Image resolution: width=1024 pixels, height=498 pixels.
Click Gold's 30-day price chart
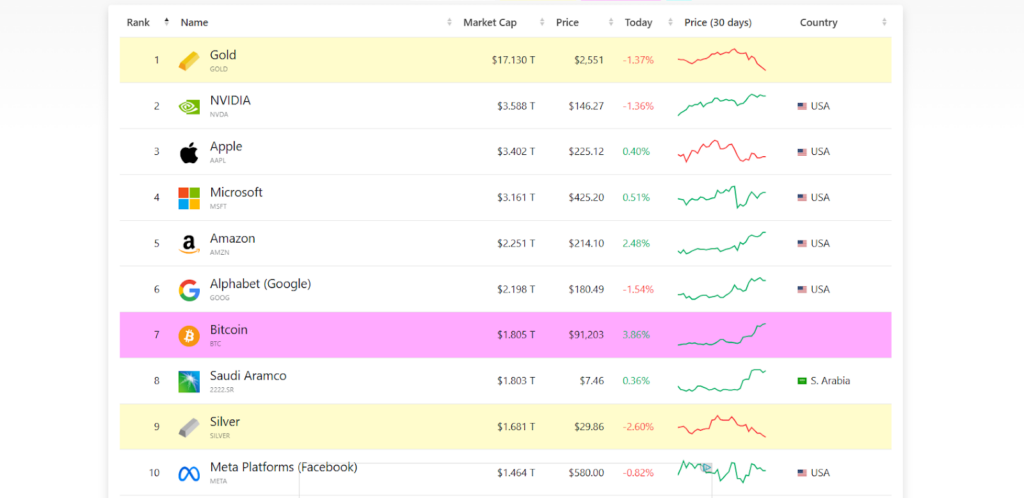[722, 59]
